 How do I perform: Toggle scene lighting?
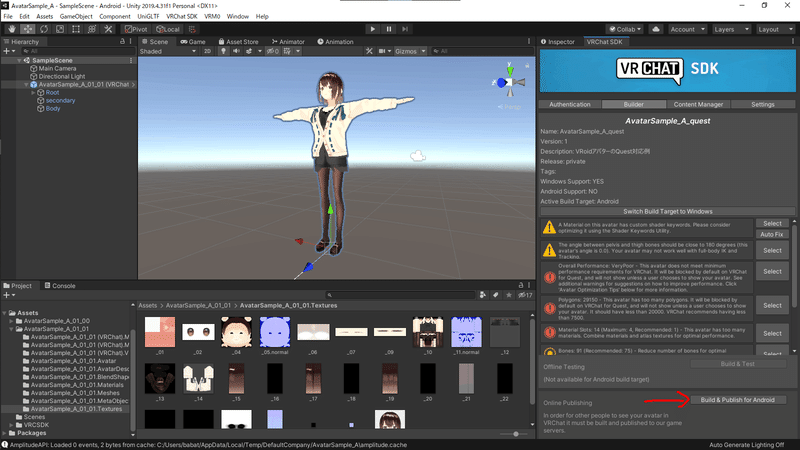pyautogui.click(x=223, y=51)
